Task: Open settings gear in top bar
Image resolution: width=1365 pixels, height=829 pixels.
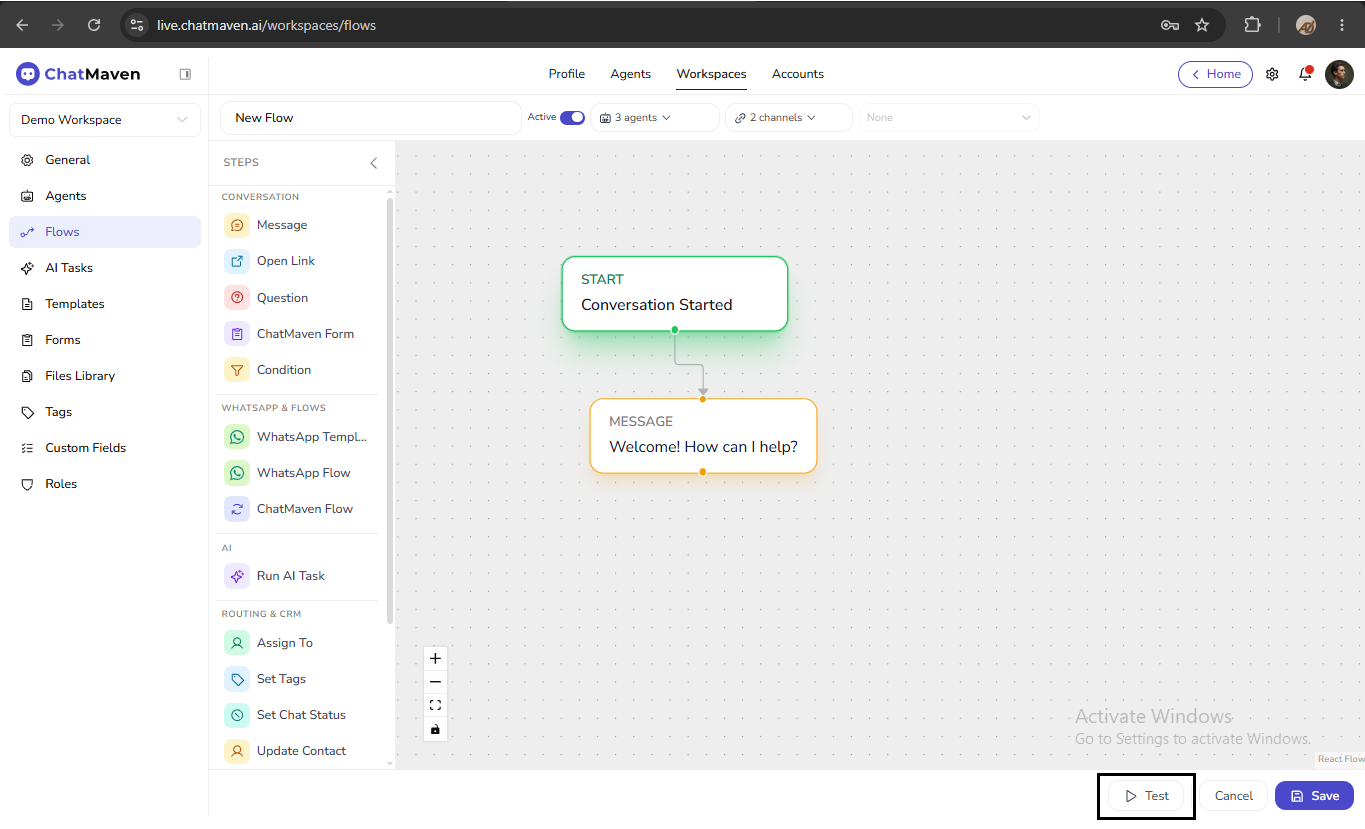Action: [x=1272, y=74]
